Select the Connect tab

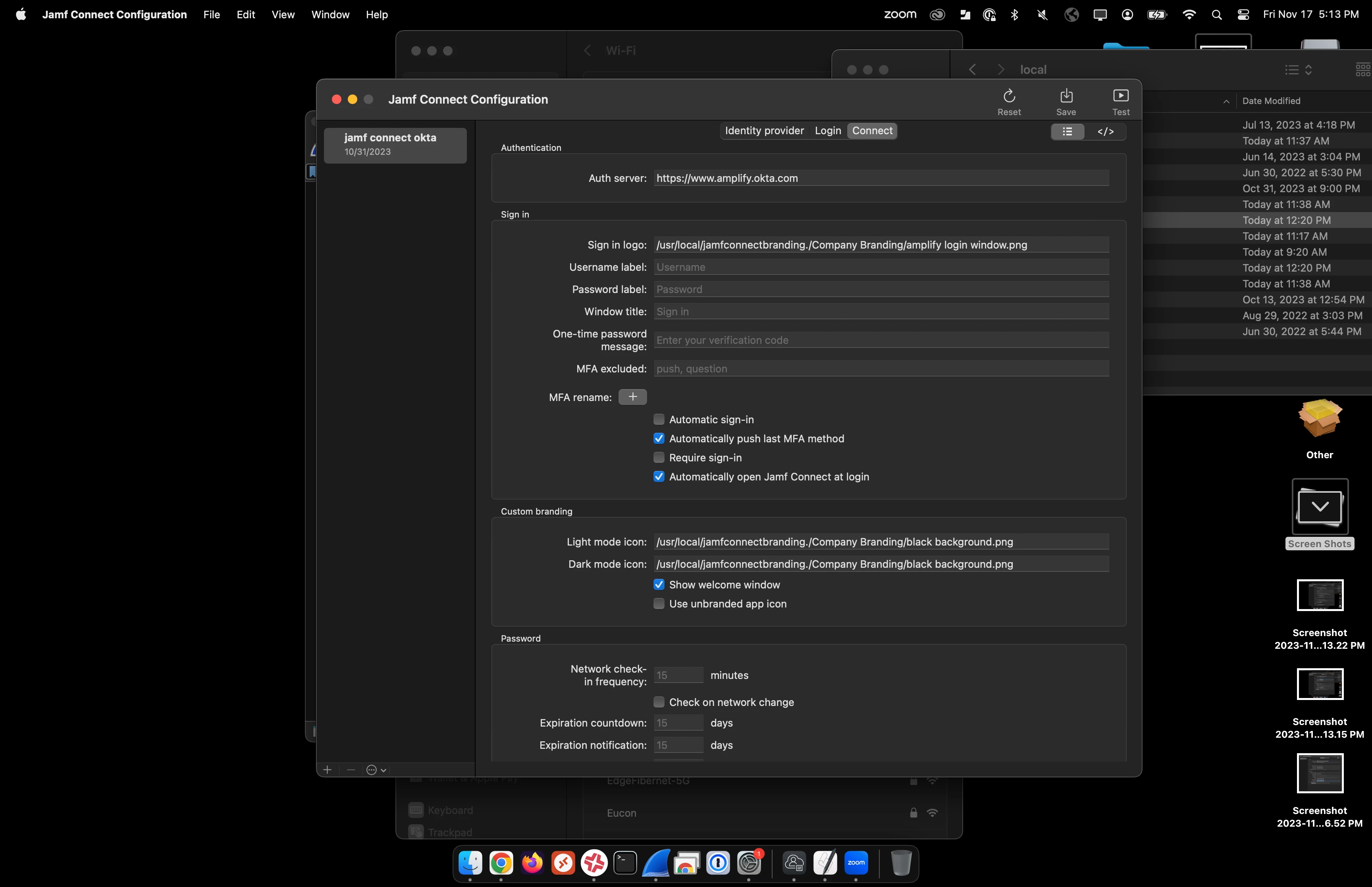872,131
